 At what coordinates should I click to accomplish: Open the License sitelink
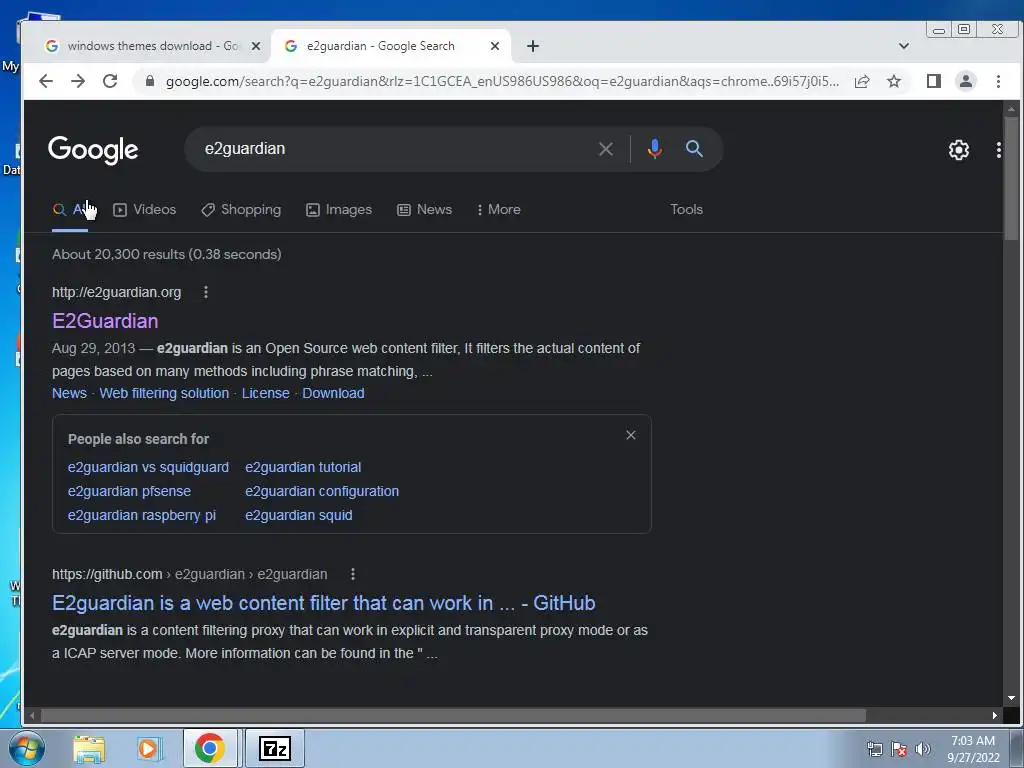pos(265,393)
